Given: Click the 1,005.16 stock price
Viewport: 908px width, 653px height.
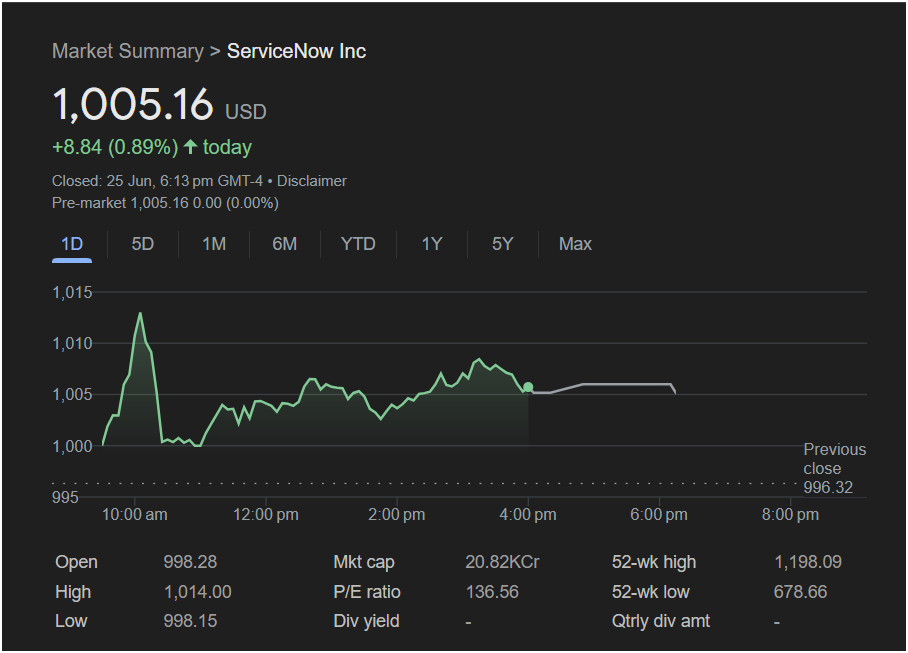Looking at the screenshot, I should tap(133, 104).
